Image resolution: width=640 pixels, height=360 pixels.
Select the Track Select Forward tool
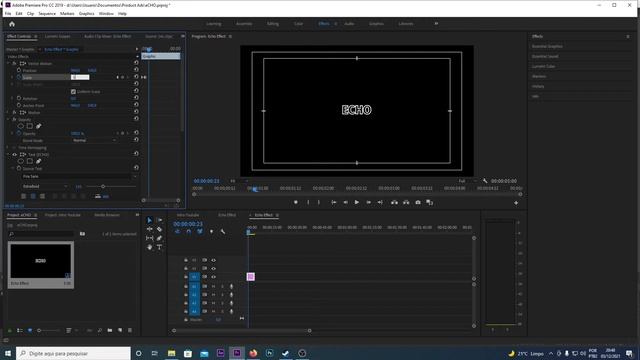coord(159,220)
